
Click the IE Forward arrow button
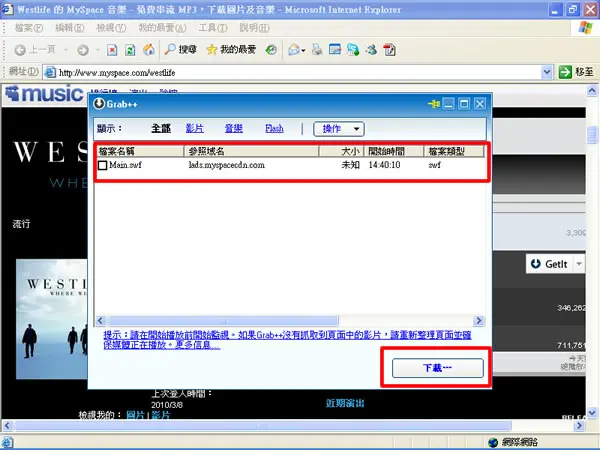83,50
